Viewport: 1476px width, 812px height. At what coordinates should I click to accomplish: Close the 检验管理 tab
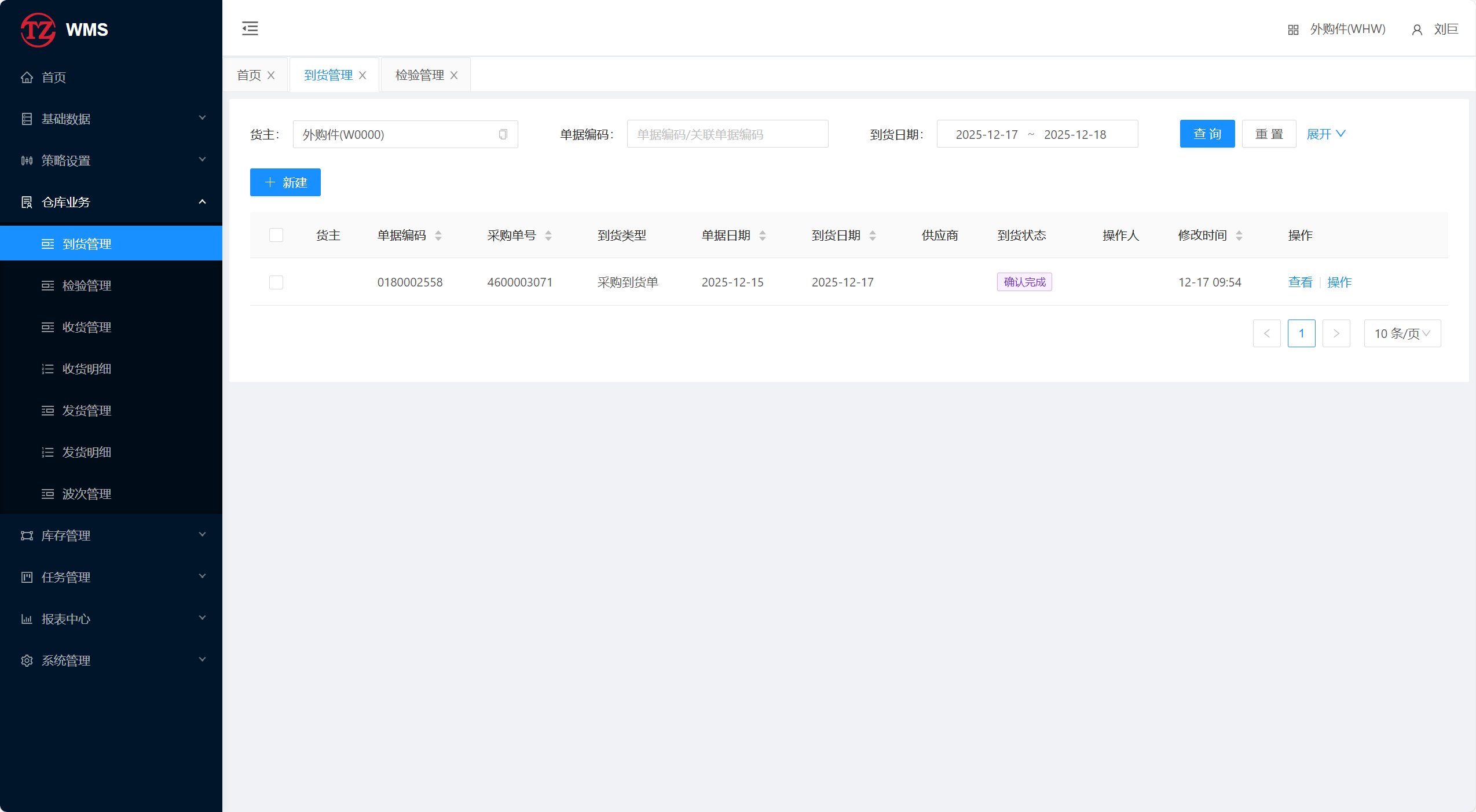pos(454,75)
